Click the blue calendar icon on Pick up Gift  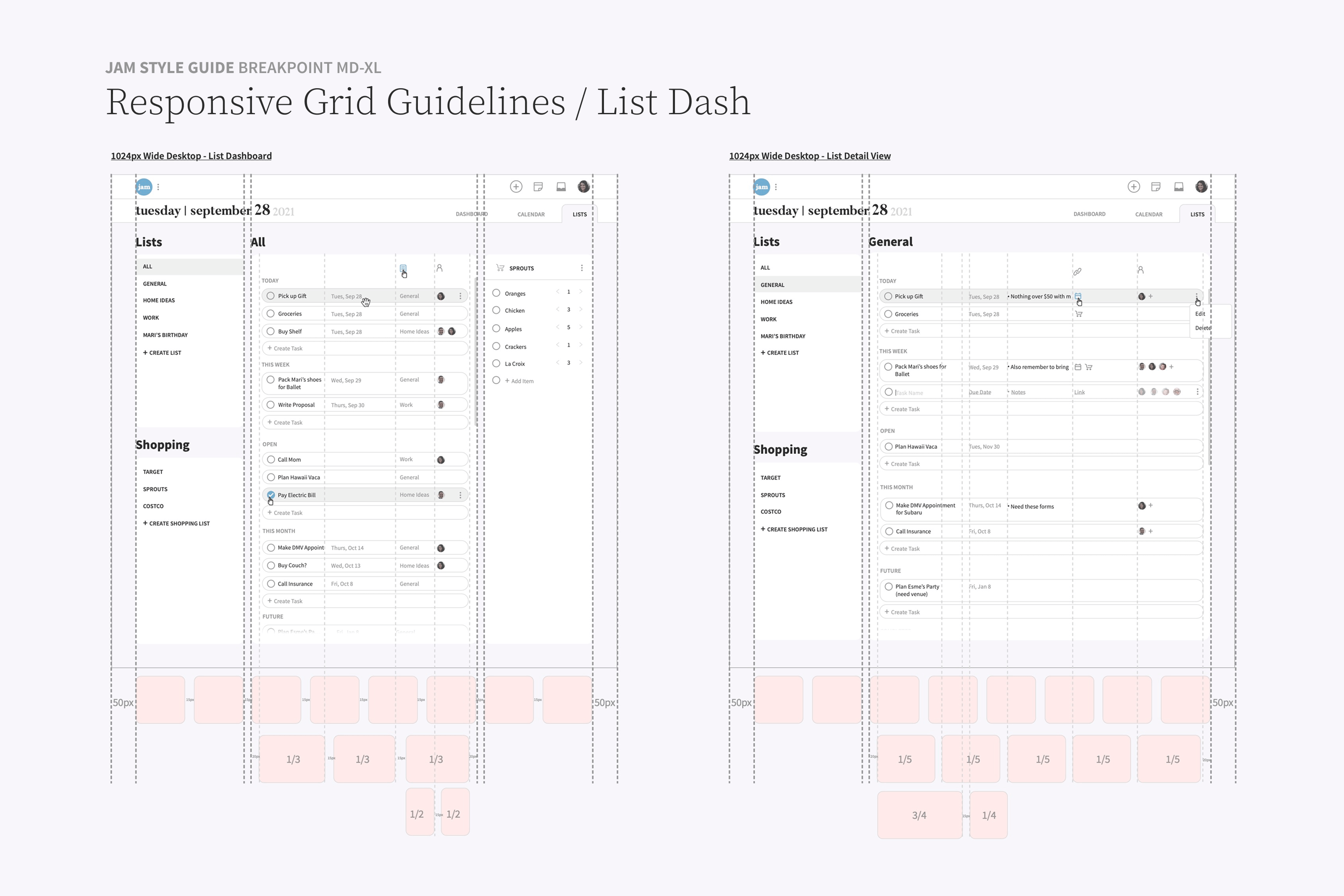(1079, 296)
